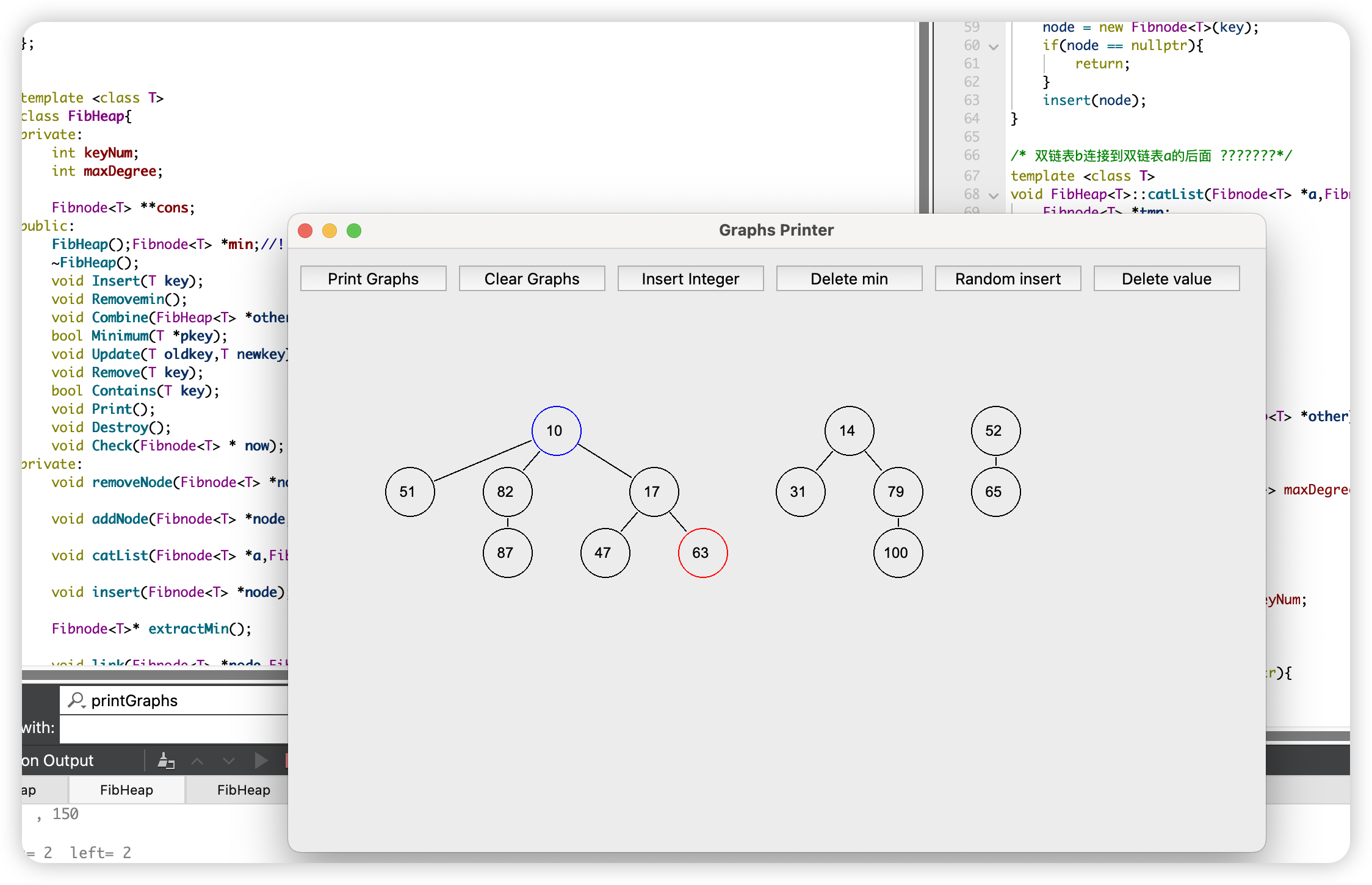Click 'void Insert(T key);' declaration

pos(127,281)
